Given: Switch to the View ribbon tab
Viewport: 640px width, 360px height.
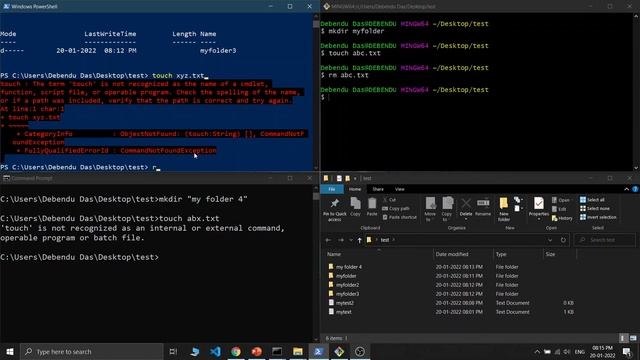Looking at the screenshot, I should coord(400,189).
